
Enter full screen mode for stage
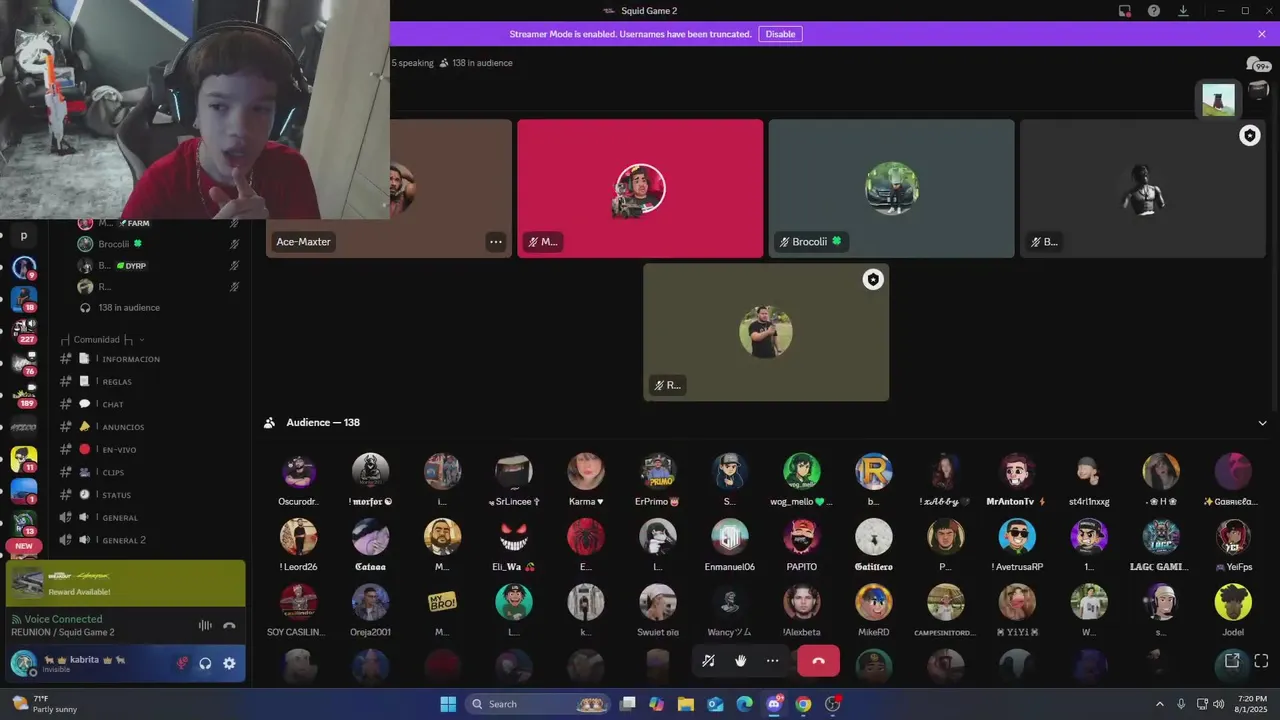(1261, 660)
